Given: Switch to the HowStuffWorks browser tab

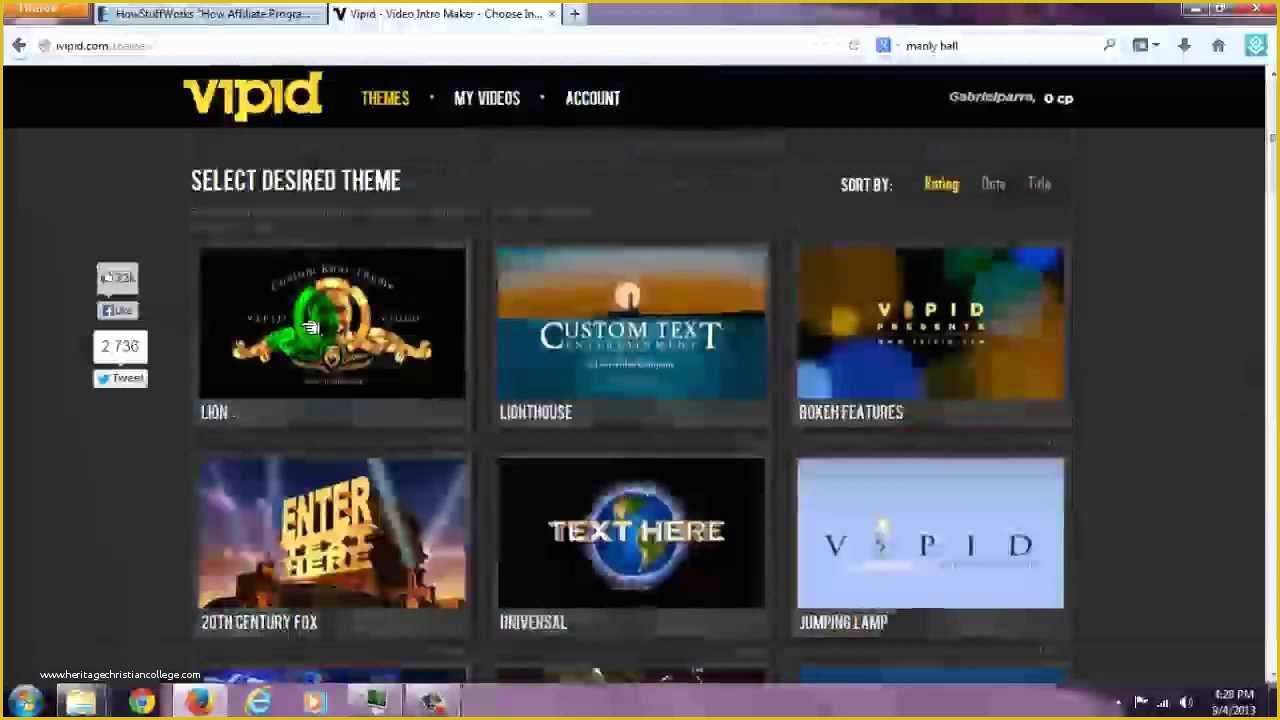Looking at the screenshot, I should pos(211,14).
